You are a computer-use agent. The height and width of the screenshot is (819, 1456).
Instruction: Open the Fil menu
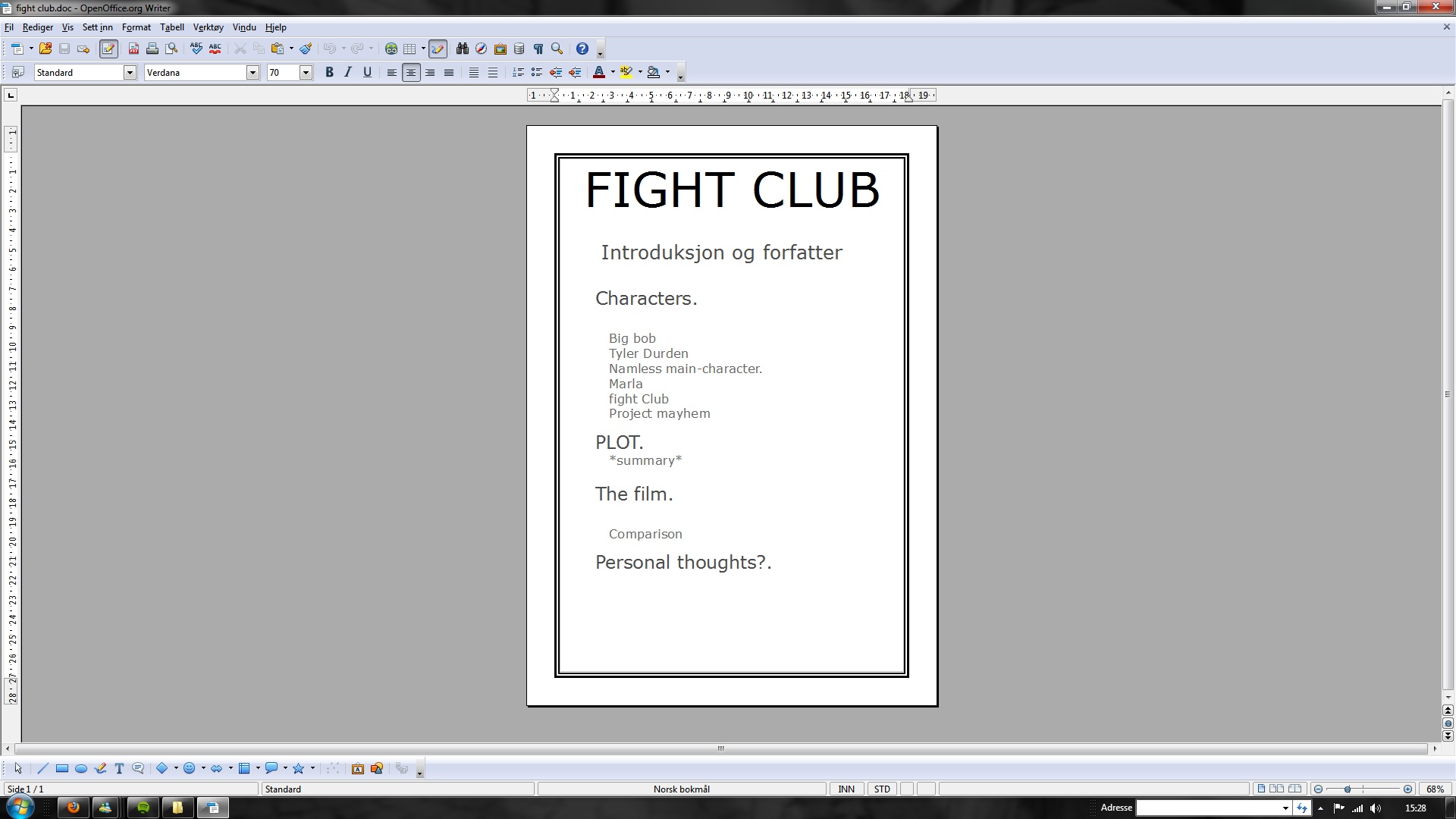9,27
